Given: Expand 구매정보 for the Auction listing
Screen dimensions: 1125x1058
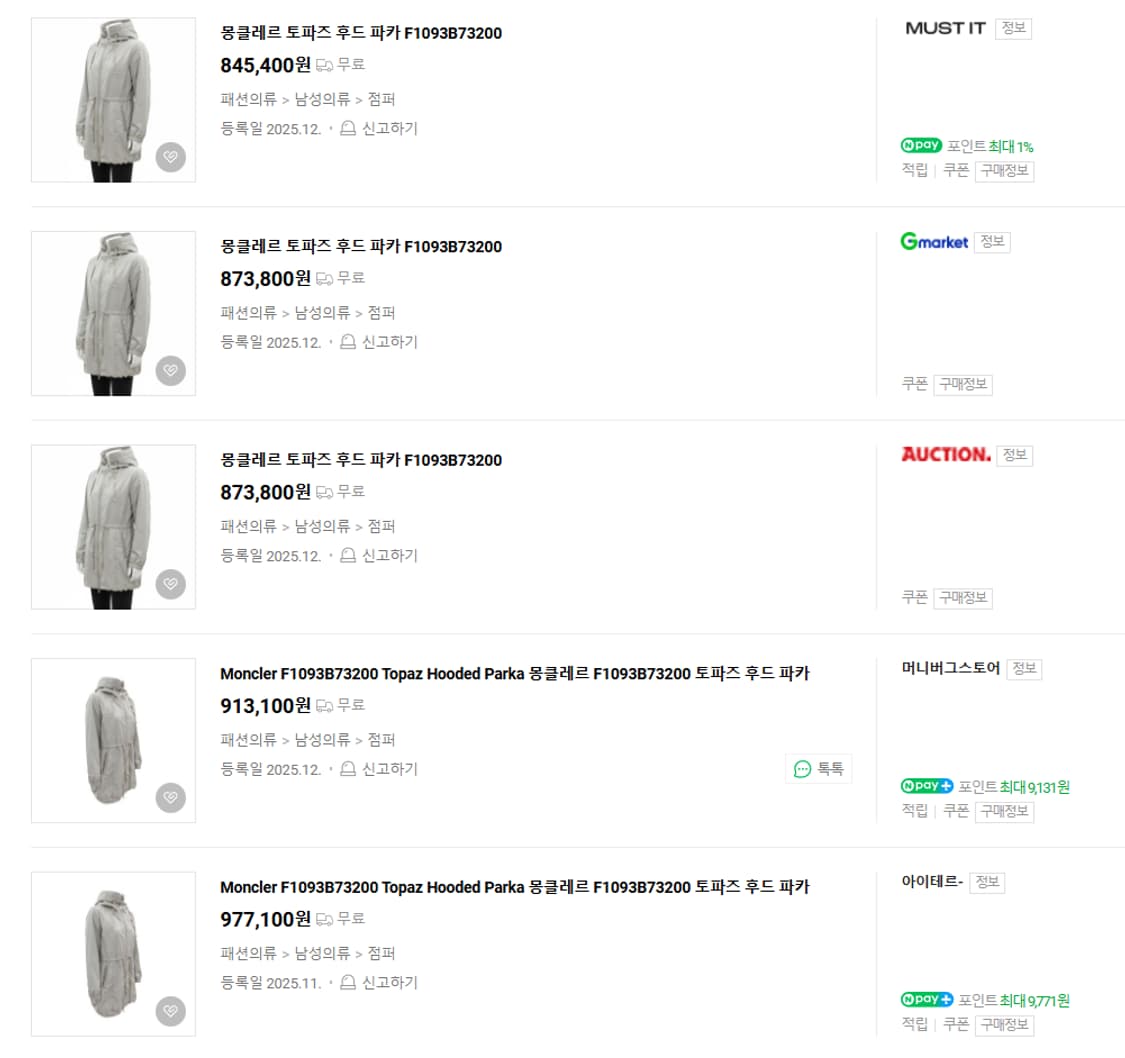Looking at the screenshot, I should point(963,598).
